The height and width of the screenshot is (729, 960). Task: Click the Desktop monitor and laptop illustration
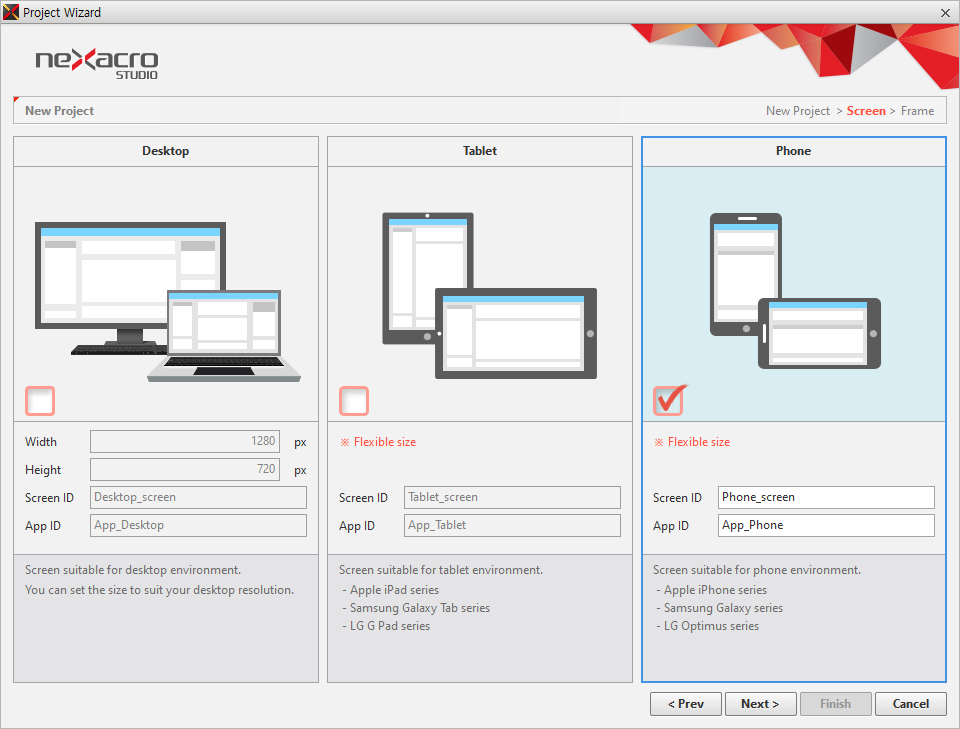167,300
